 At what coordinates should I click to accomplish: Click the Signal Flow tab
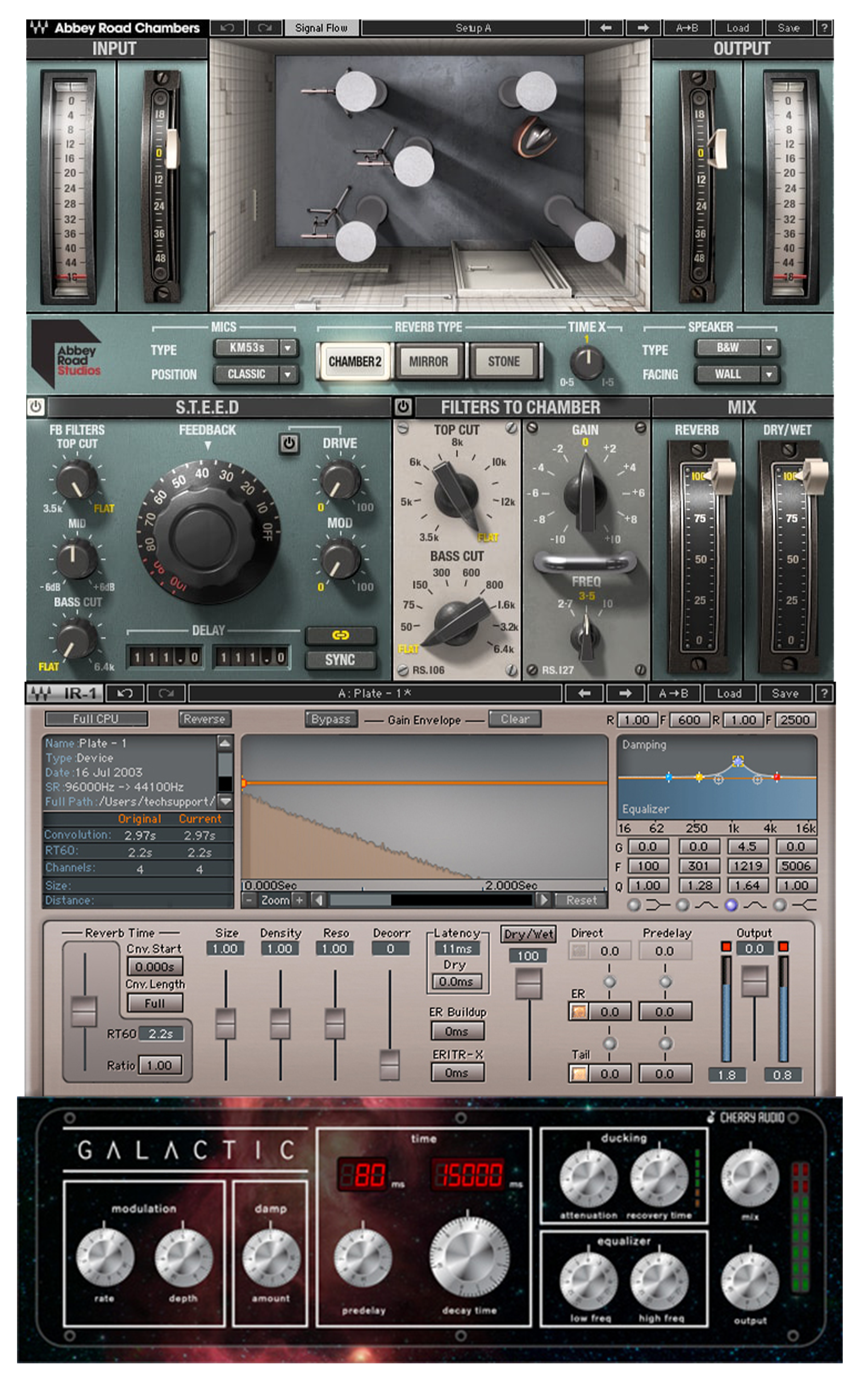tap(321, 28)
